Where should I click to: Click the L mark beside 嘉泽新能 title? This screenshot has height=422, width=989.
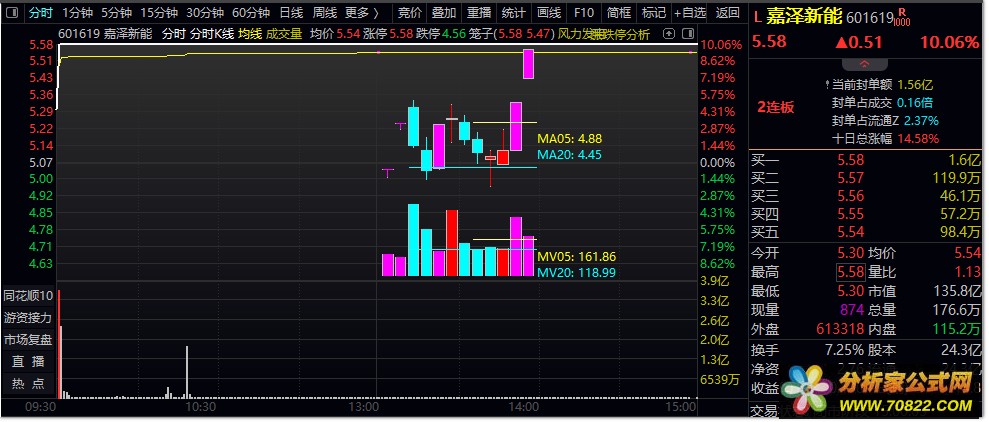click(x=758, y=17)
